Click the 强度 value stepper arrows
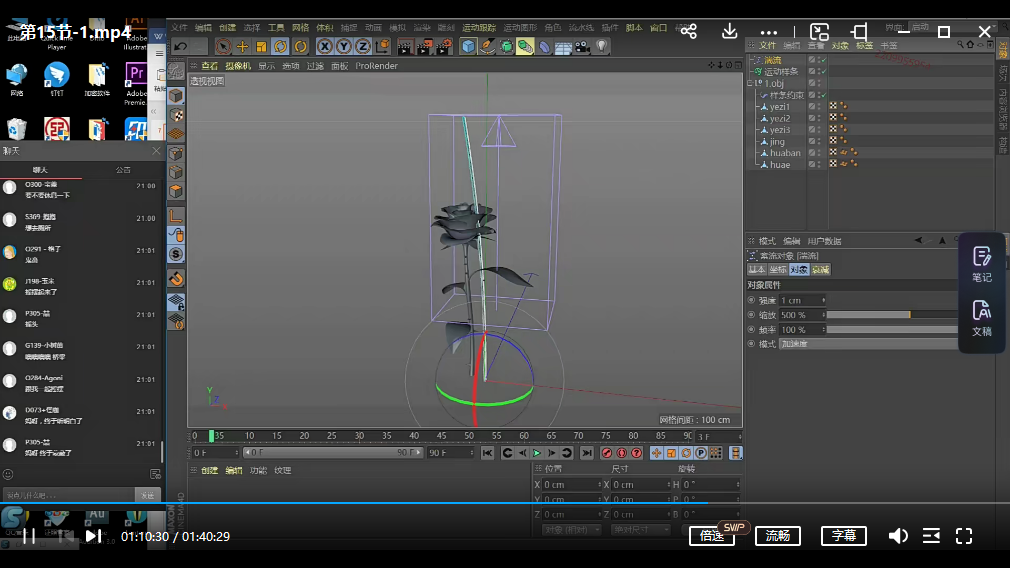 pos(823,300)
